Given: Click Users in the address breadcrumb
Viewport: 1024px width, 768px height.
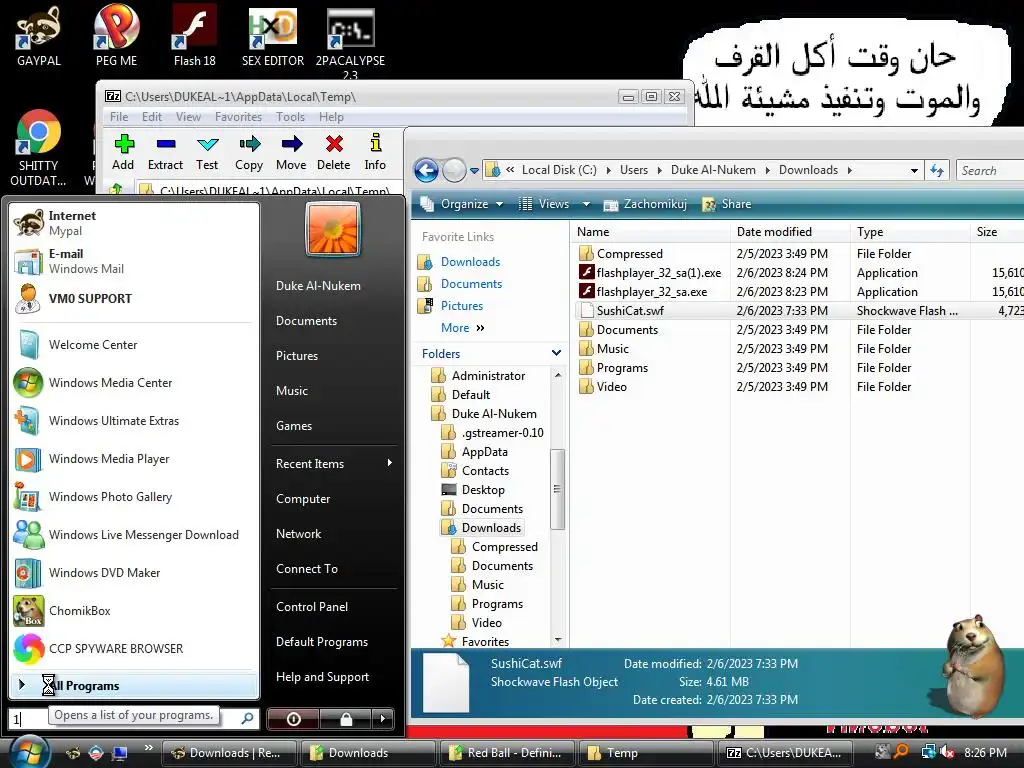Looking at the screenshot, I should 633,170.
